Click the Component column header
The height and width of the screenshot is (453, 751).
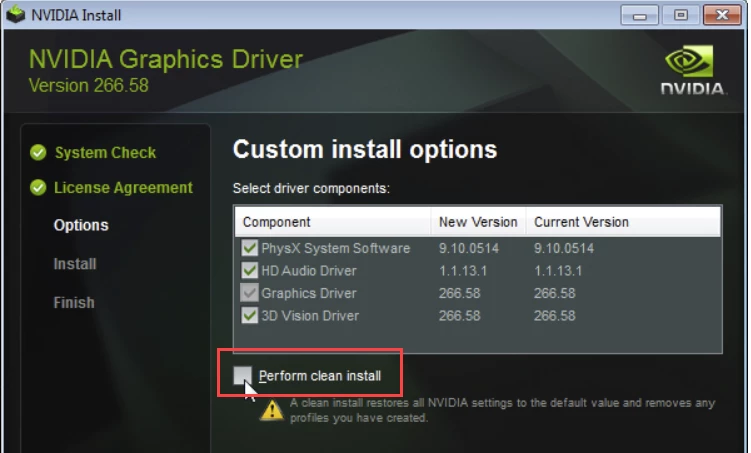pyautogui.click(x=333, y=222)
